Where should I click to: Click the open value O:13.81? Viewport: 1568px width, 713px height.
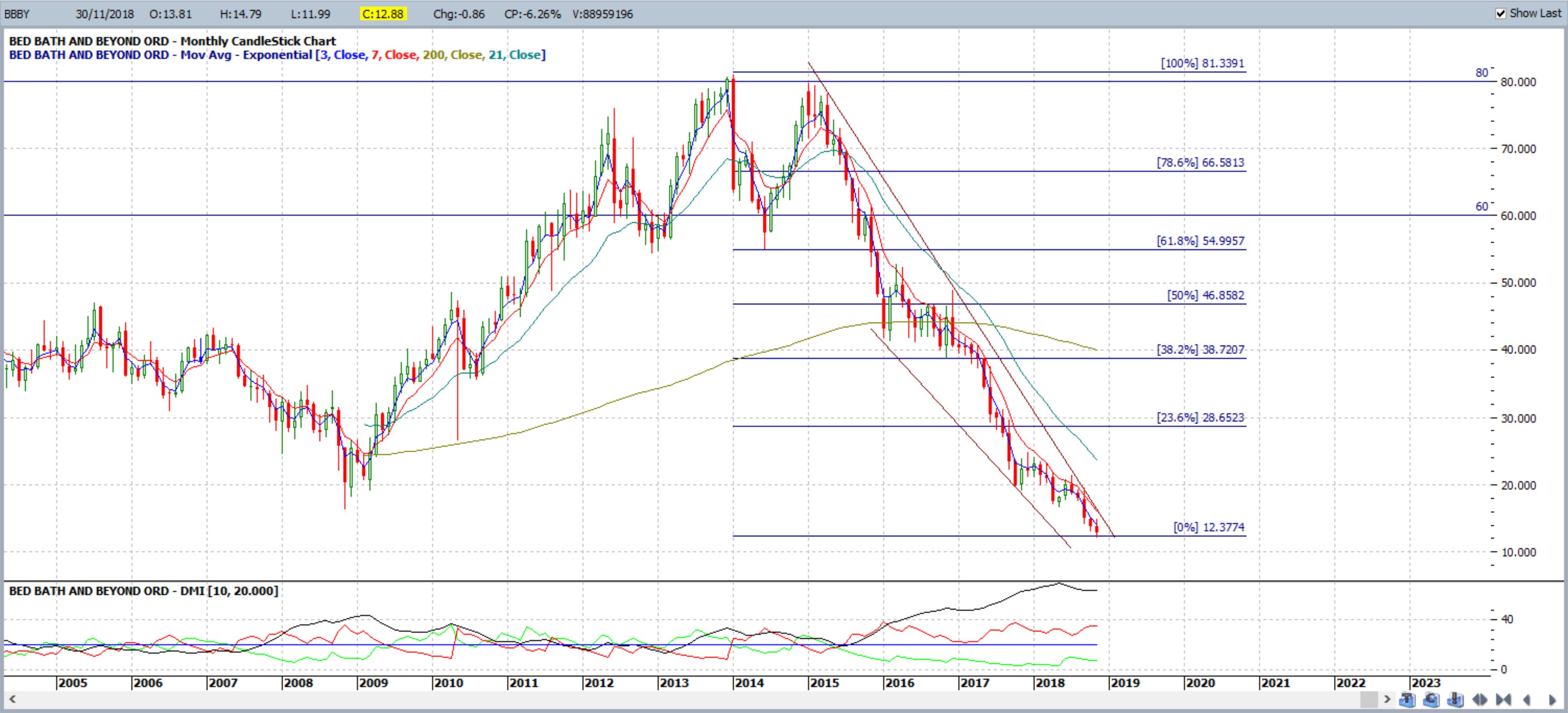[x=170, y=14]
